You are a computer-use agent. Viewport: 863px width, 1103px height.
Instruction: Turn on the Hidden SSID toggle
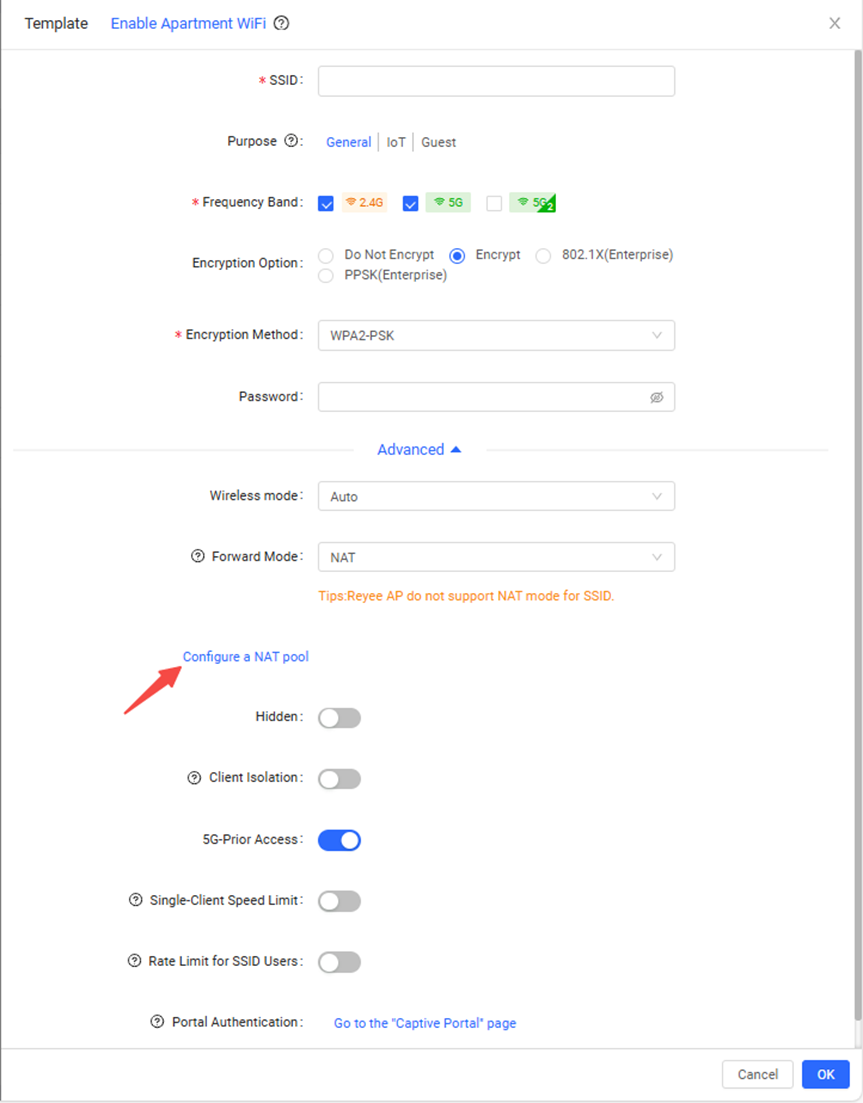pyautogui.click(x=339, y=718)
